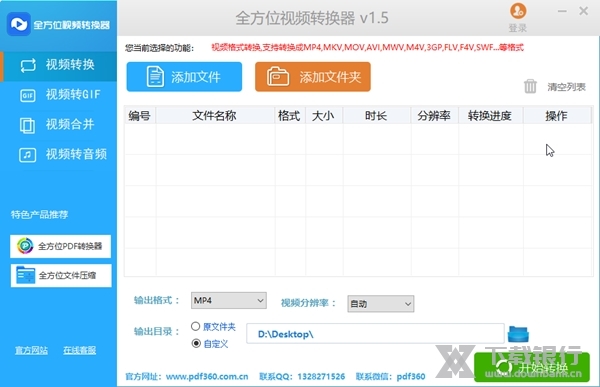Click the 分辨率 column header

point(434,116)
